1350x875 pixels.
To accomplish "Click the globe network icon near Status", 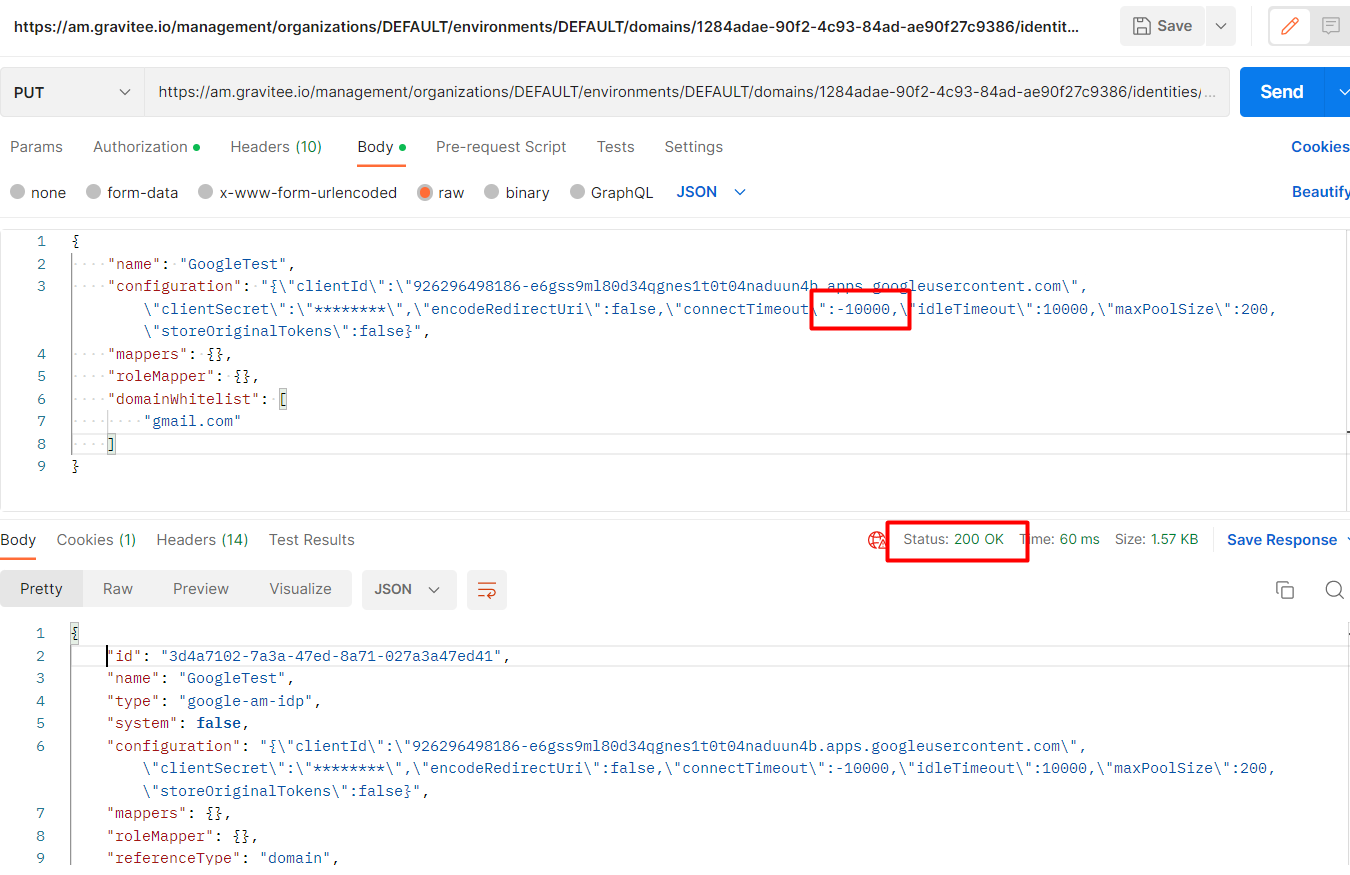I will tap(877, 540).
